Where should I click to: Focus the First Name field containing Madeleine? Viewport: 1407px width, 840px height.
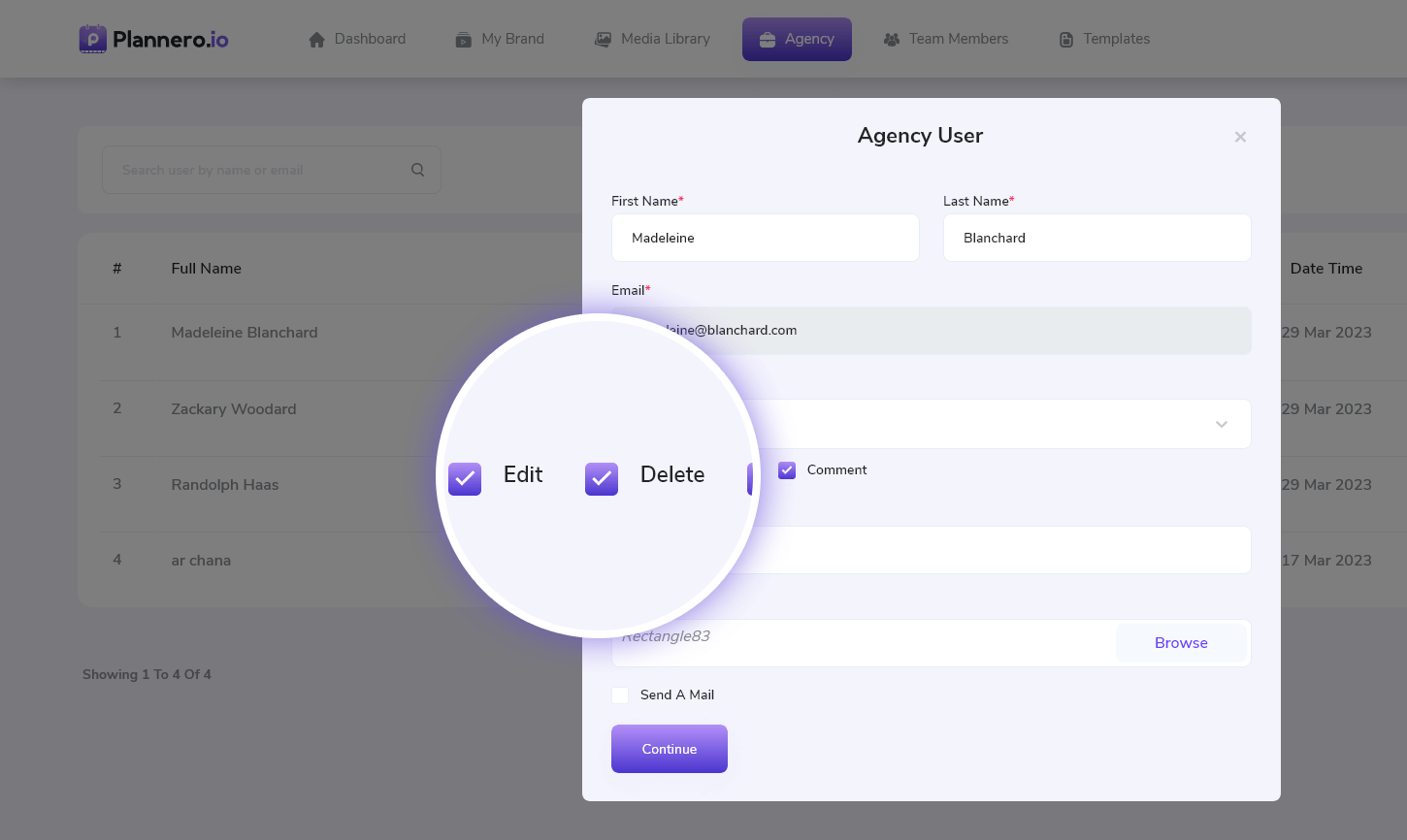[x=765, y=238]
